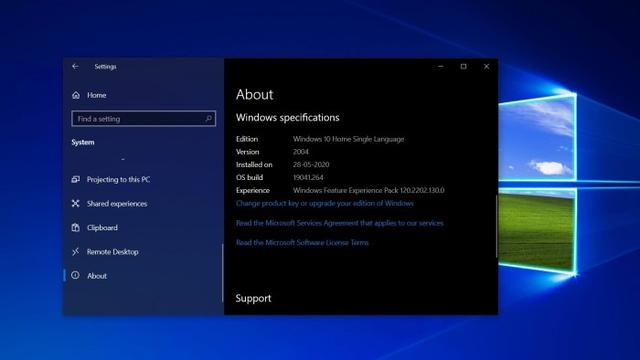Click the Edition label
Screen dimensions: 640x360
click(247, 139)
